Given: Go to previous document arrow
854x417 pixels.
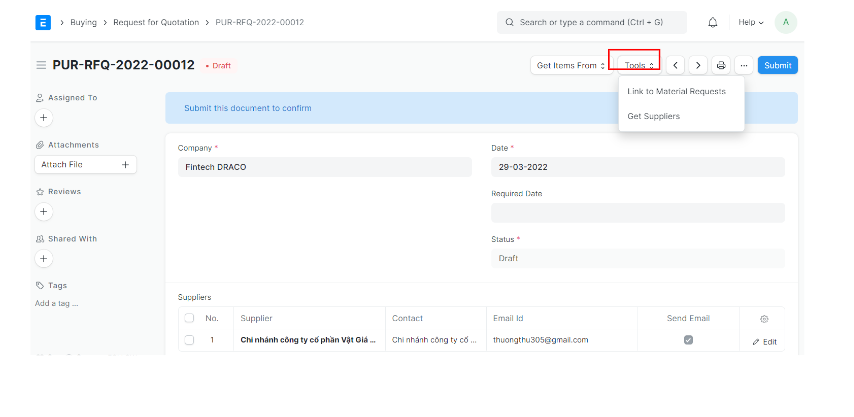Looking at the screenshot, I should (676, 65).
